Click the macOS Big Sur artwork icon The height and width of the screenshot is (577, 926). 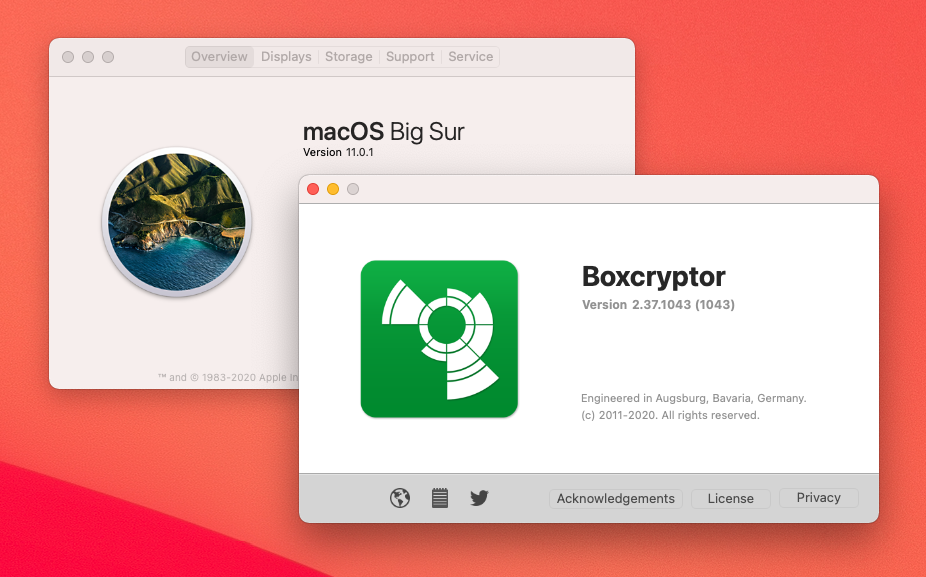[177, 221]
